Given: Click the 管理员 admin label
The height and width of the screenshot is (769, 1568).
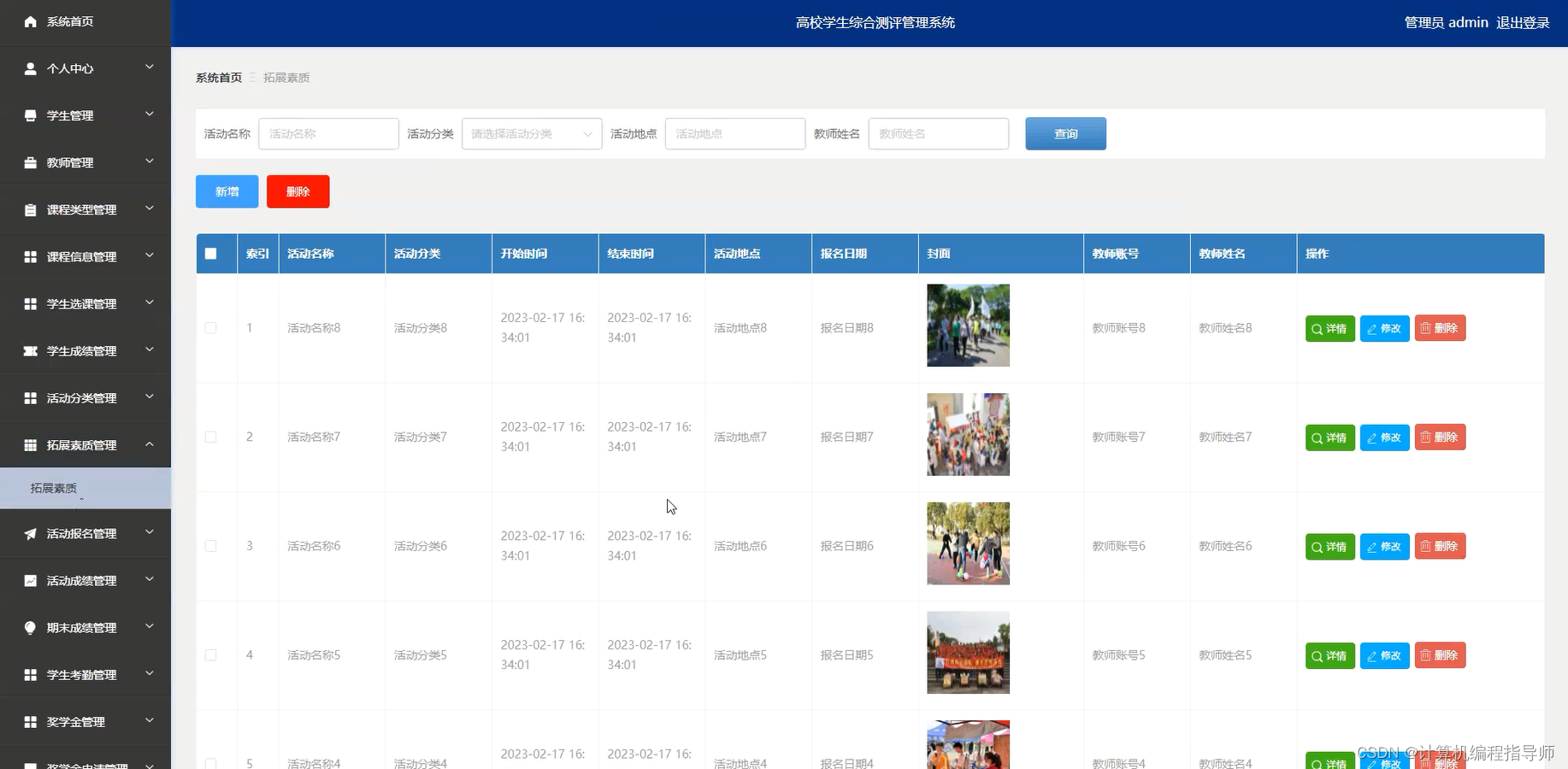Looking at the screenshot, I should (1446, 23).
